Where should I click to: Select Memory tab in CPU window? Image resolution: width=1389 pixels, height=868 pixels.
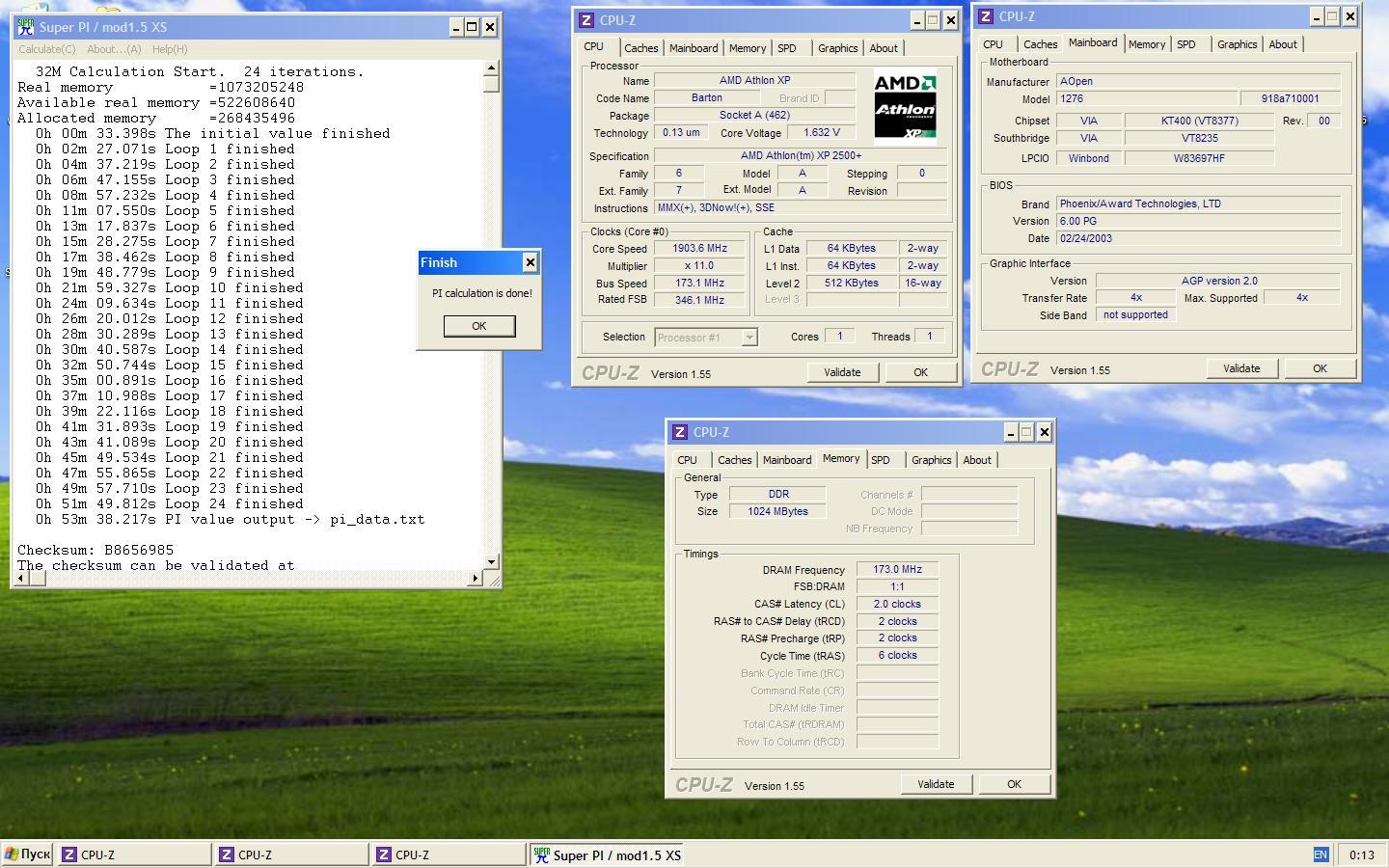[x=748, y=48]
